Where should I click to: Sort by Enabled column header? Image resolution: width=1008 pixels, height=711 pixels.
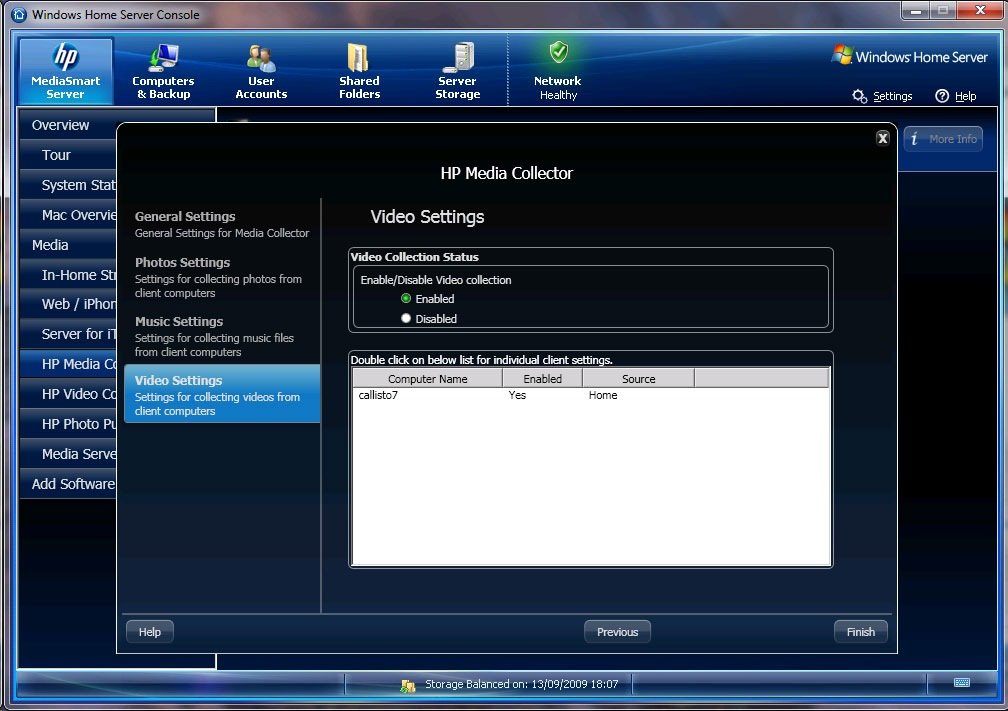[x=543, y=379]
